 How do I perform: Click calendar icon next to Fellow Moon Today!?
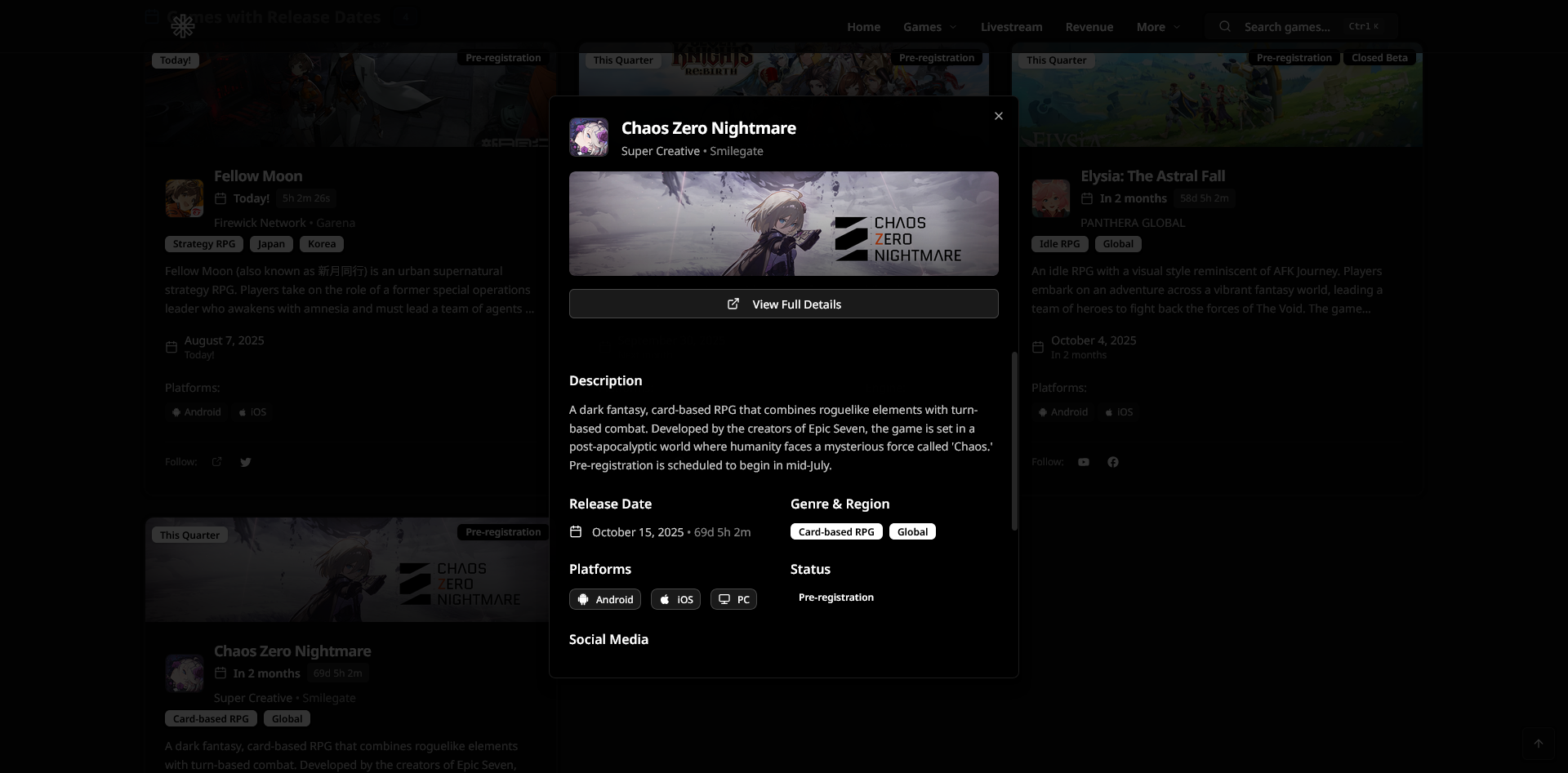pos(220,198)
